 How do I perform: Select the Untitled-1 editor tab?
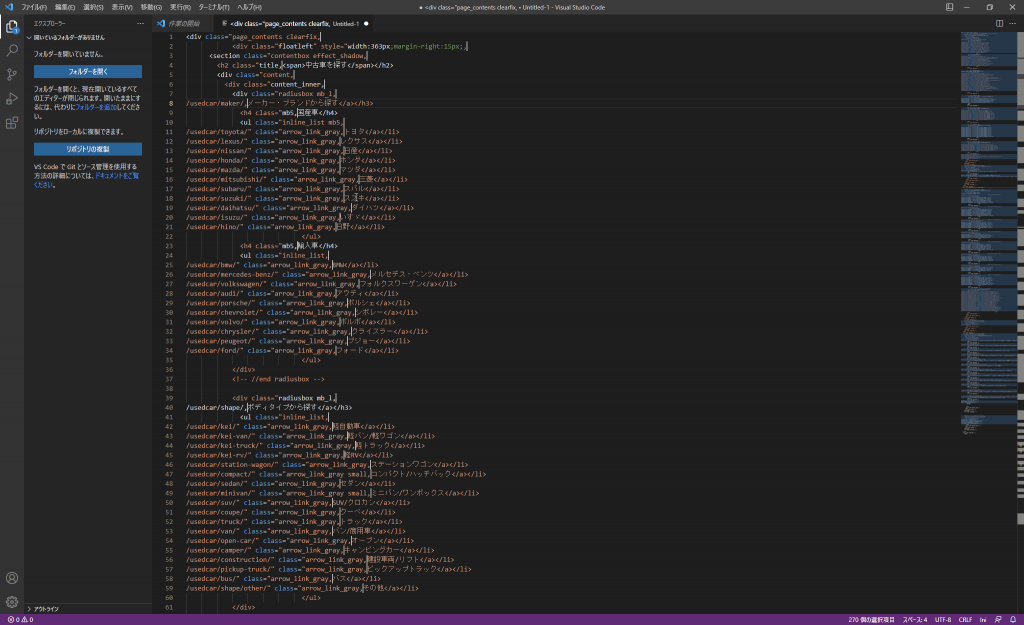coord(294,24)
